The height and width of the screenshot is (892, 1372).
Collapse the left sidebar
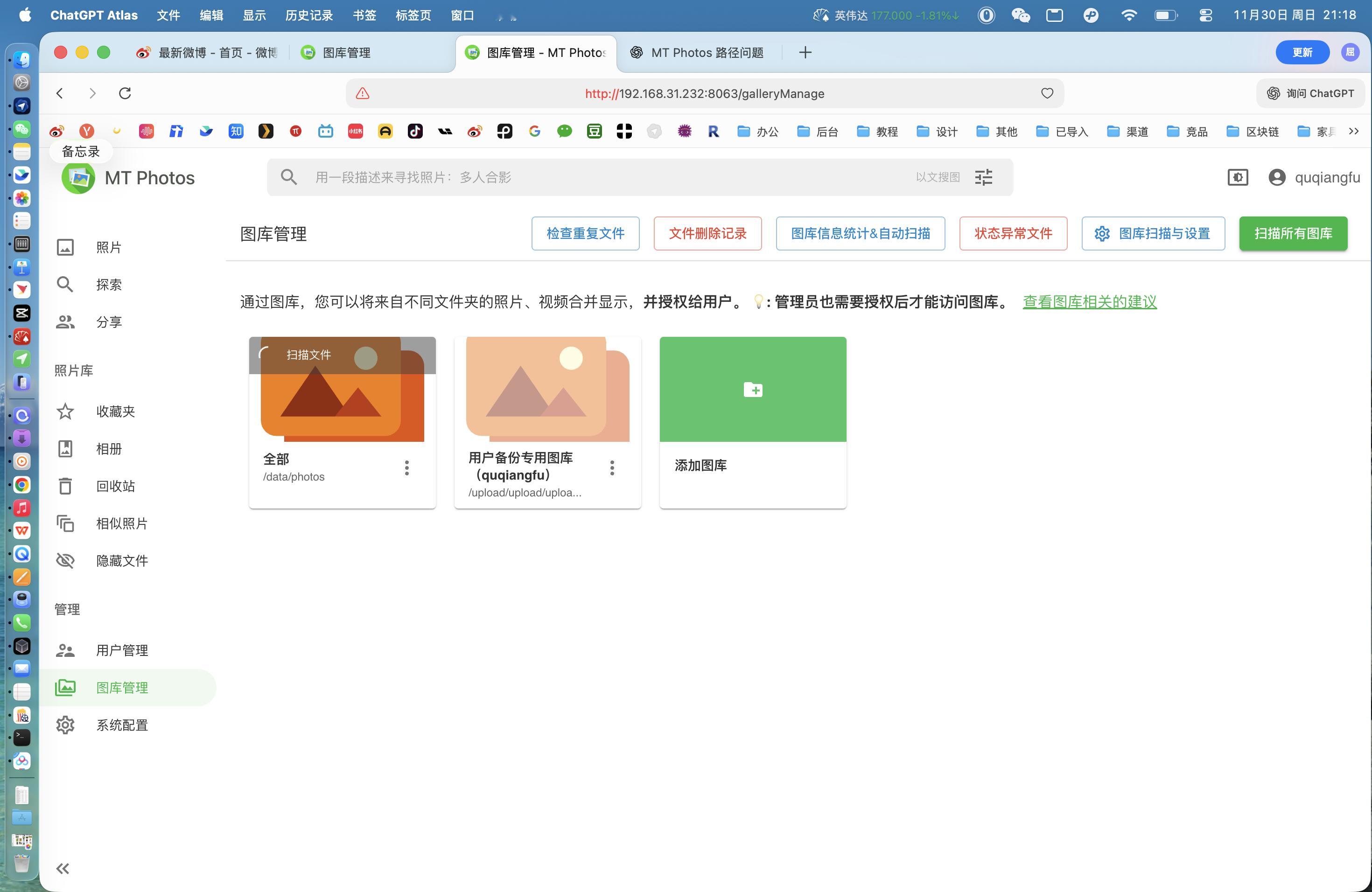point(62,868)
